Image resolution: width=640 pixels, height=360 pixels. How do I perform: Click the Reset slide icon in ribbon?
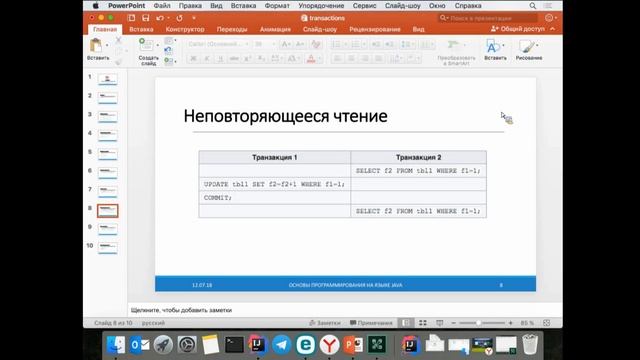(168, 51)
